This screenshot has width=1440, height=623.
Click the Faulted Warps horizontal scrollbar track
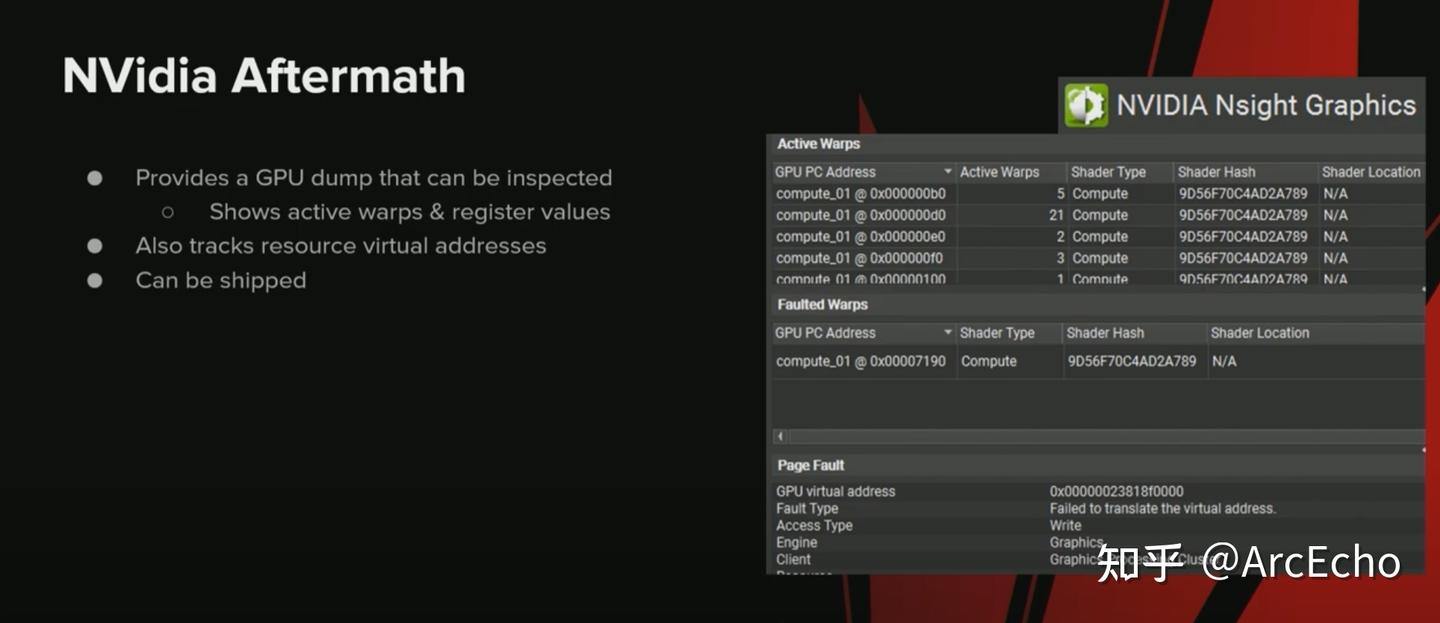(x=1100, y=437)
